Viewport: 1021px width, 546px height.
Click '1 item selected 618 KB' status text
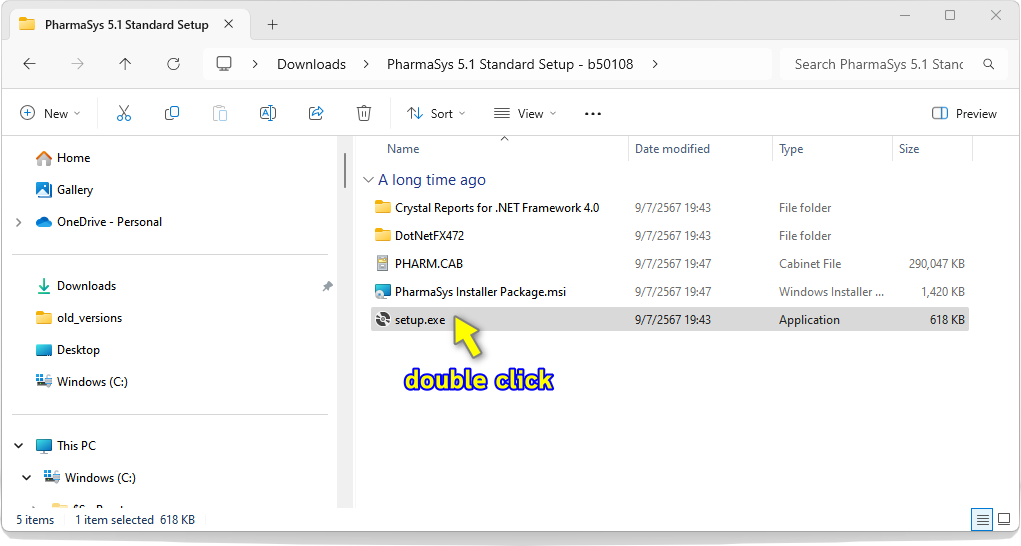tap(135, 519)
